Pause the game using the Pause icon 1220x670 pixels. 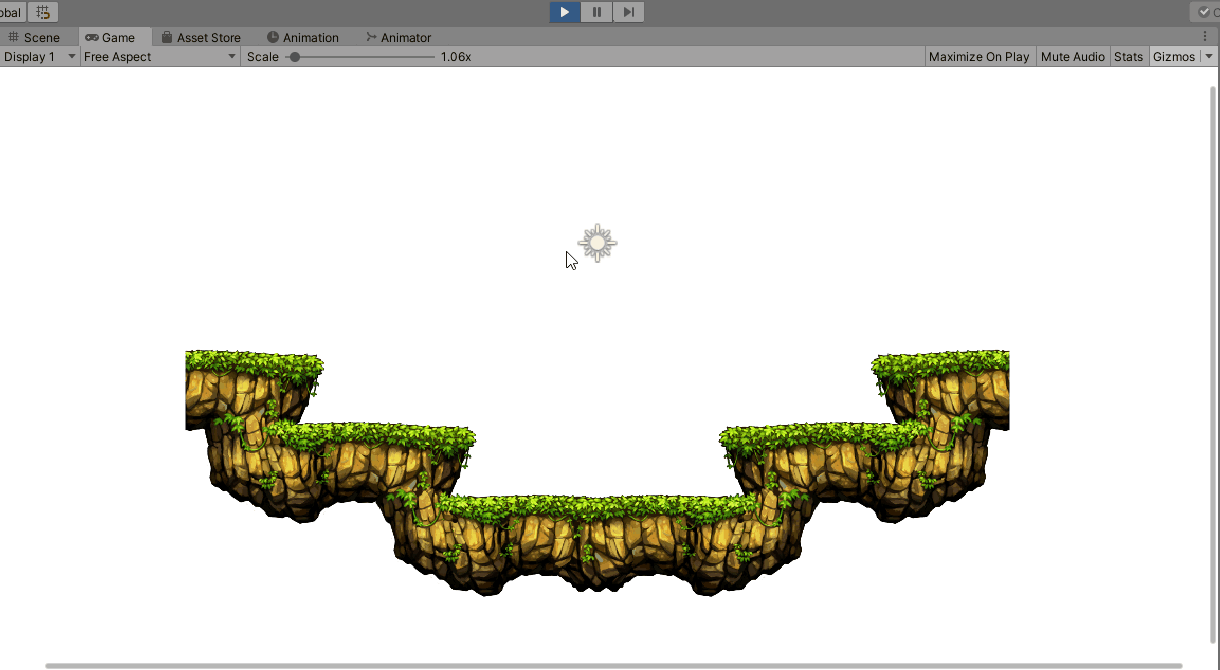click(x=596, y=12)
